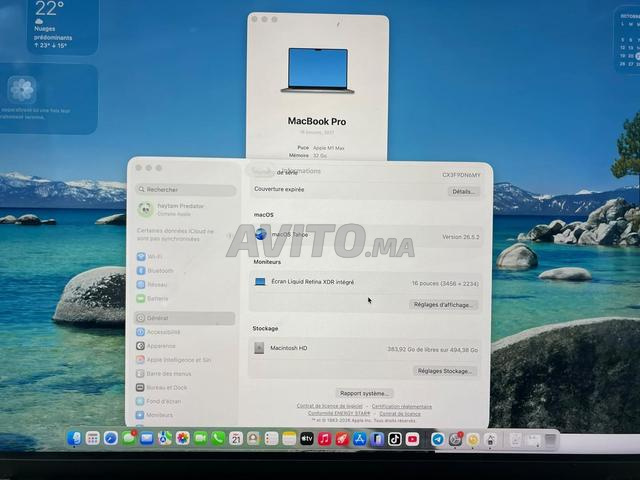Open Réglages Stockage… button

pos(445,371)
